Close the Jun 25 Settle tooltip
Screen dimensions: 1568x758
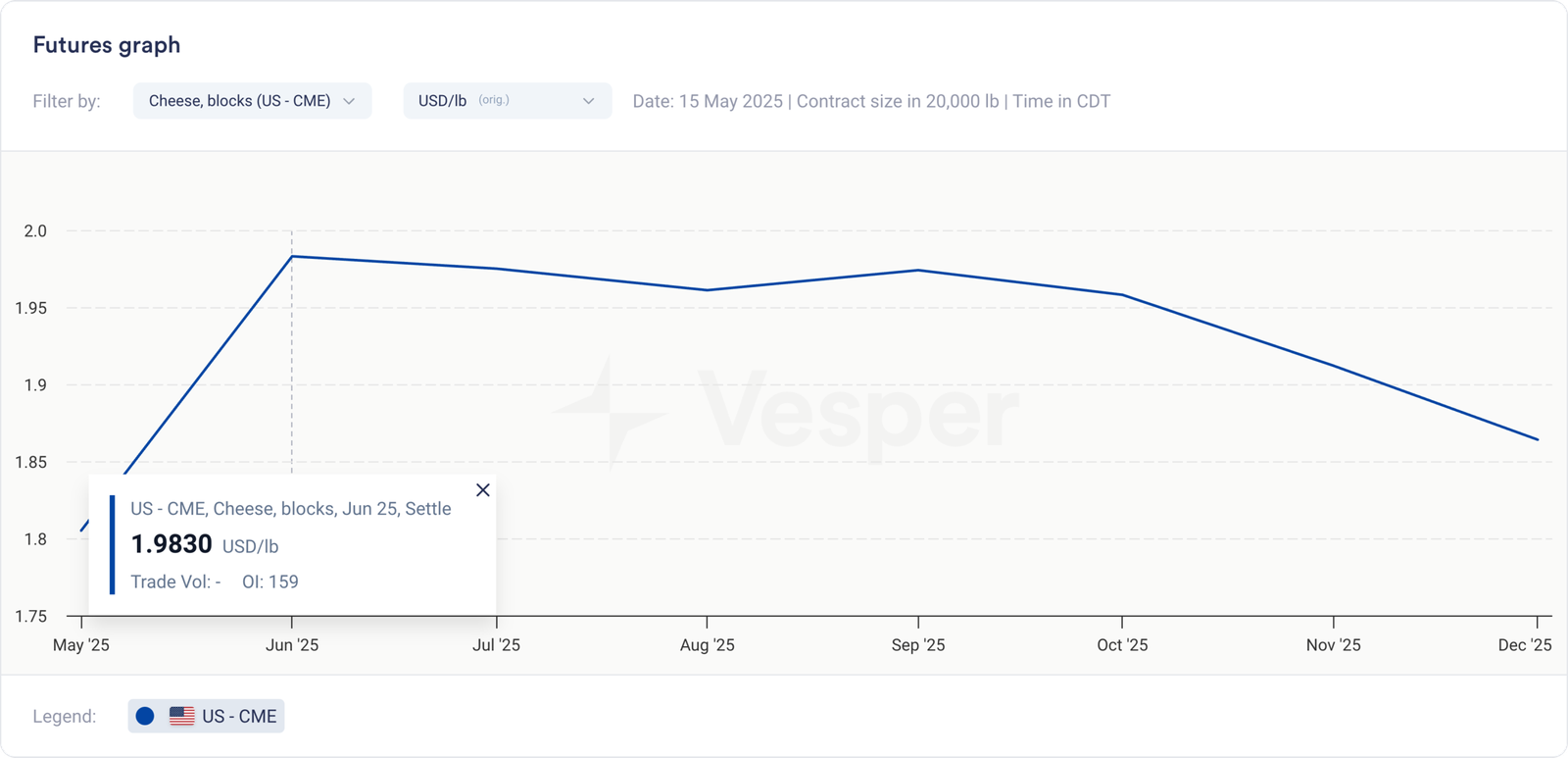coord(482,490)
